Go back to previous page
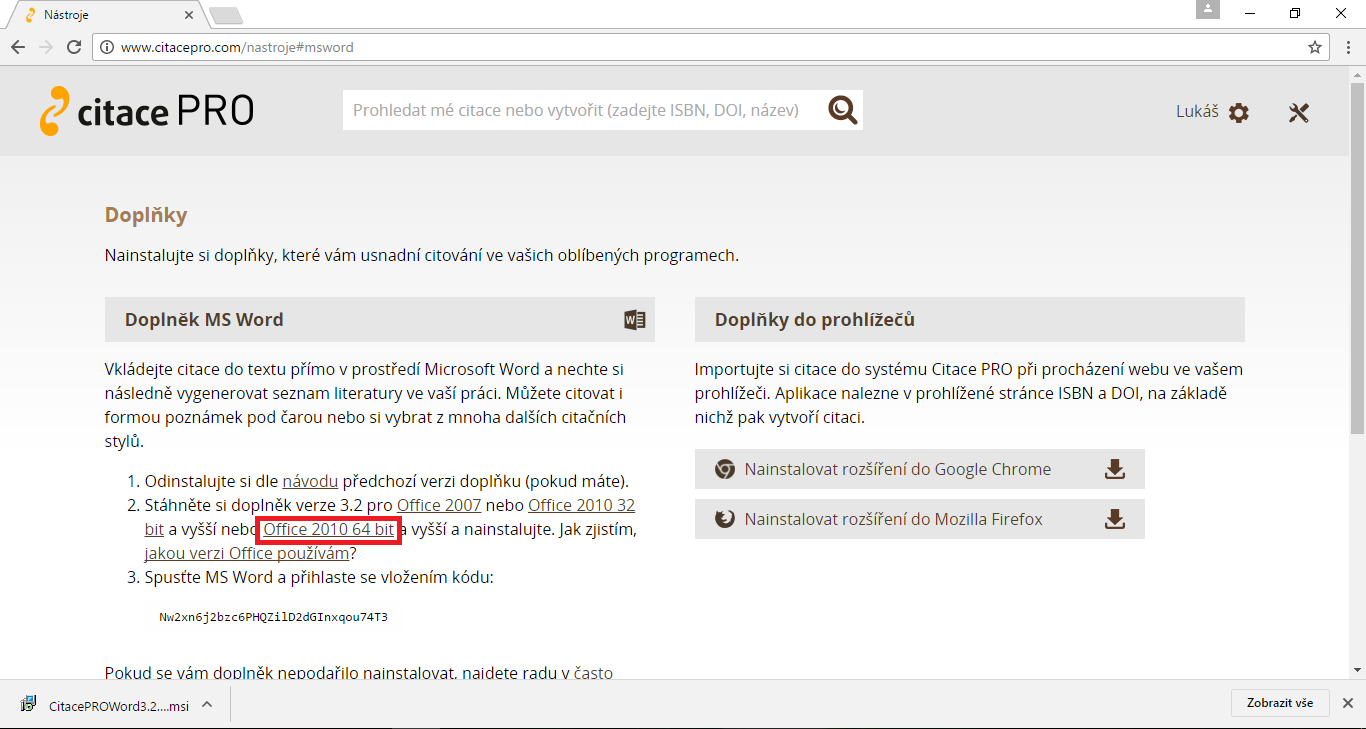The image size is (1366, 729). 18,47
